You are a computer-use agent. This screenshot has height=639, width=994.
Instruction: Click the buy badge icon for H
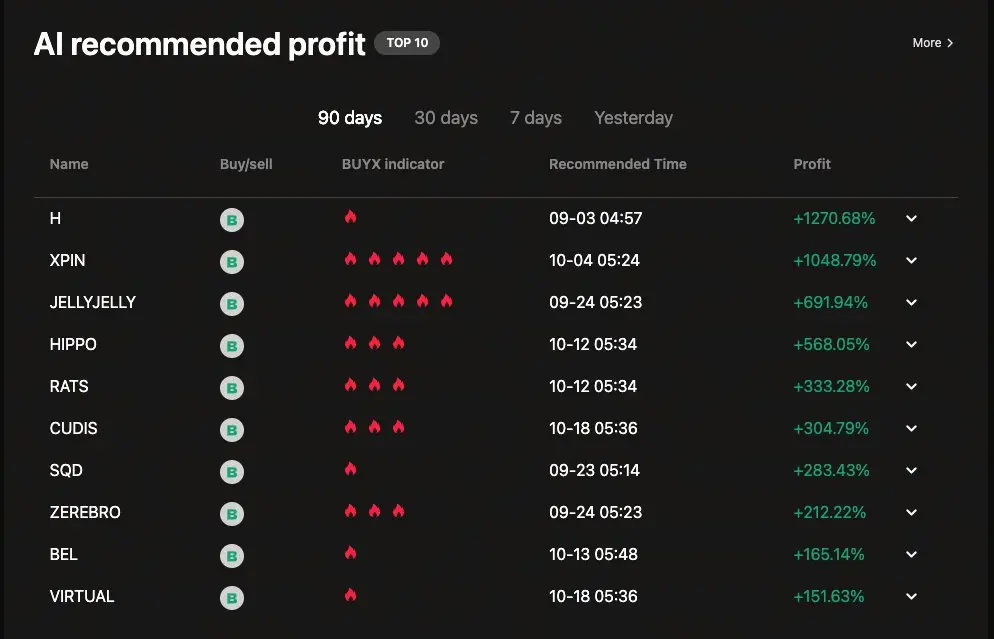(232, 219)
